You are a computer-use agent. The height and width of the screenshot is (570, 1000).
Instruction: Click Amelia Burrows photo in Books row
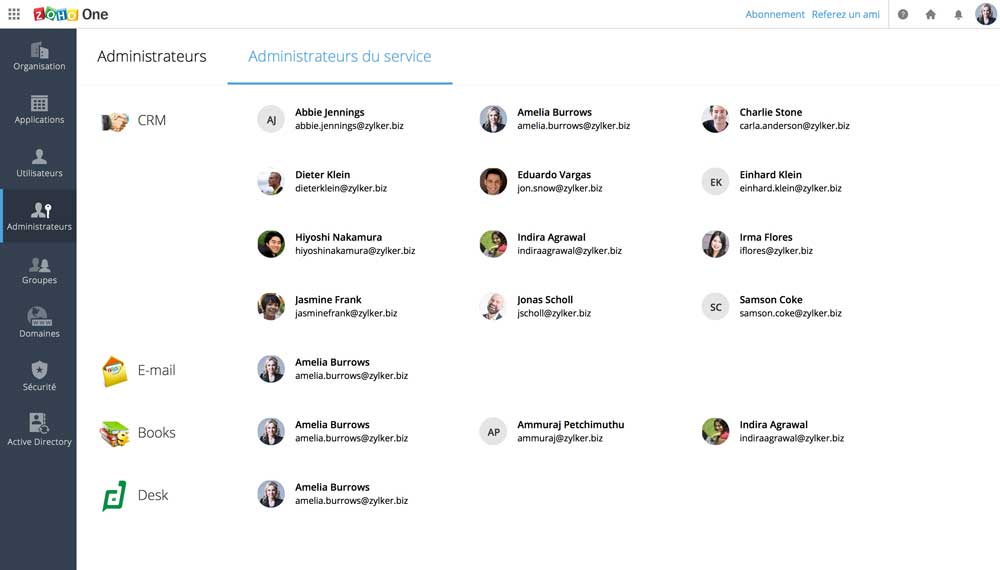271,432
